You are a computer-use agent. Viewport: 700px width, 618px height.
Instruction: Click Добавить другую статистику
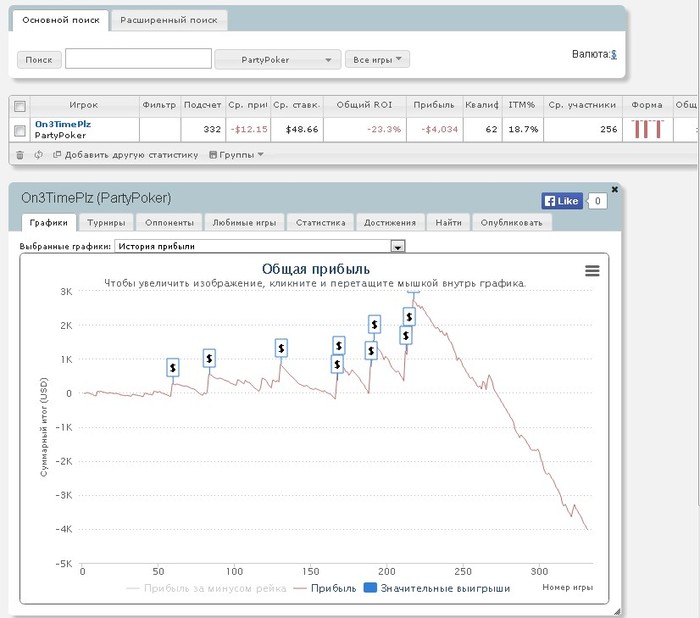pos(125,155)
